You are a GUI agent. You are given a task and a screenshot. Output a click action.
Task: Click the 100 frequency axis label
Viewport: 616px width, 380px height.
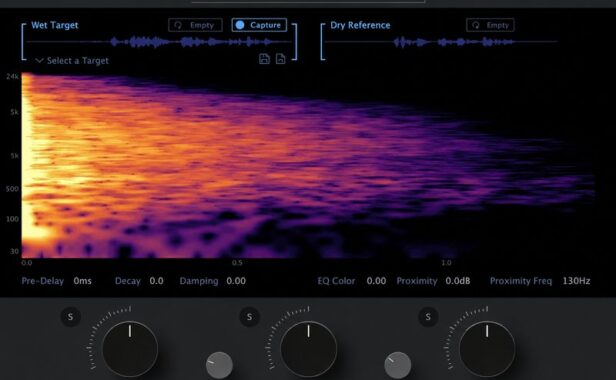[x=12, y=219]
